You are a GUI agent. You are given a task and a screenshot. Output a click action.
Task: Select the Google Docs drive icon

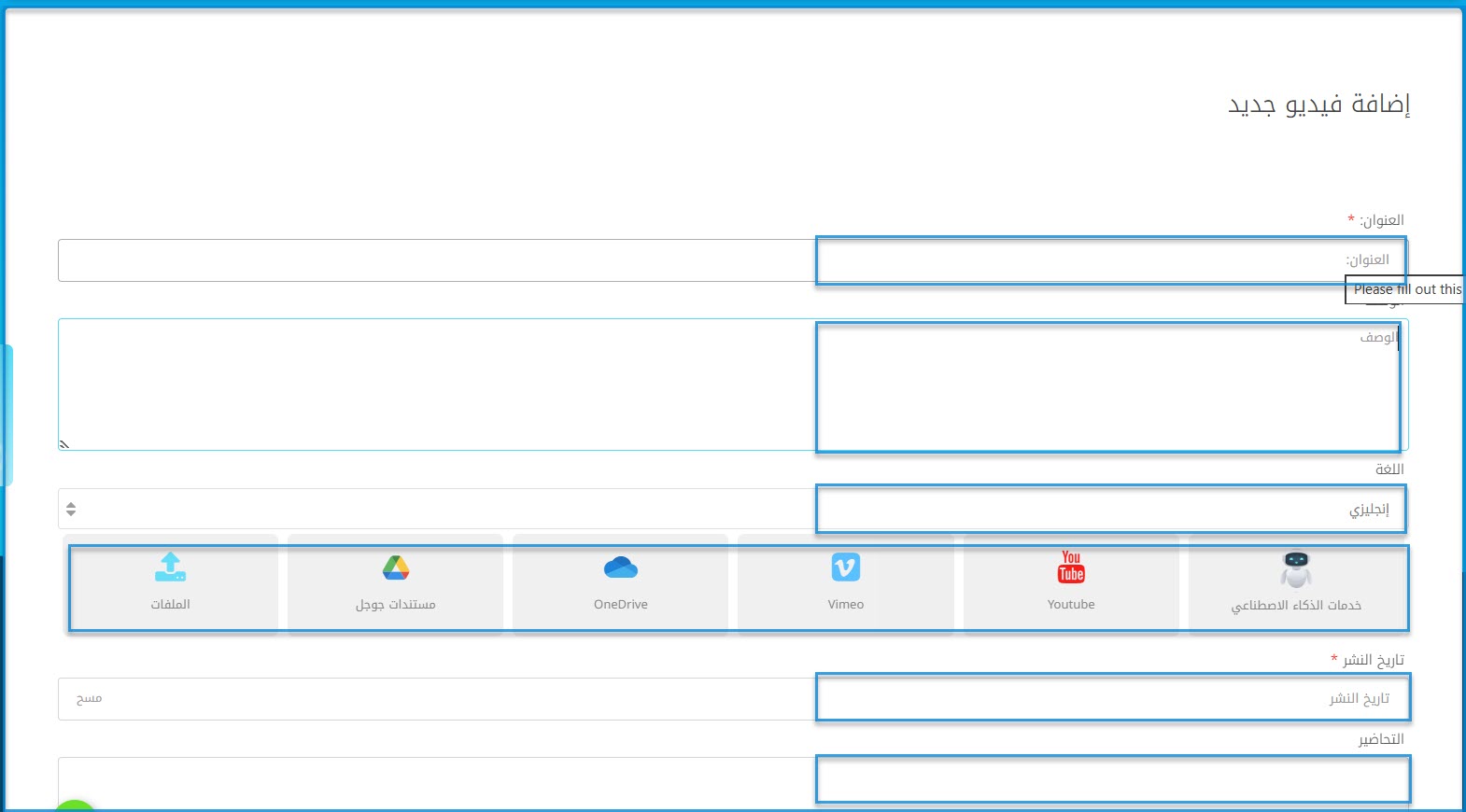tap(396, 567)
